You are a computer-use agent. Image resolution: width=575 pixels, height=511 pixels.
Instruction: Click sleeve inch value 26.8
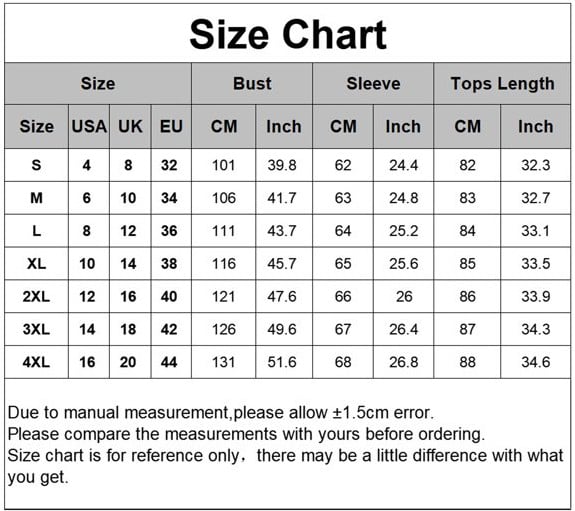tap(403, 362)
